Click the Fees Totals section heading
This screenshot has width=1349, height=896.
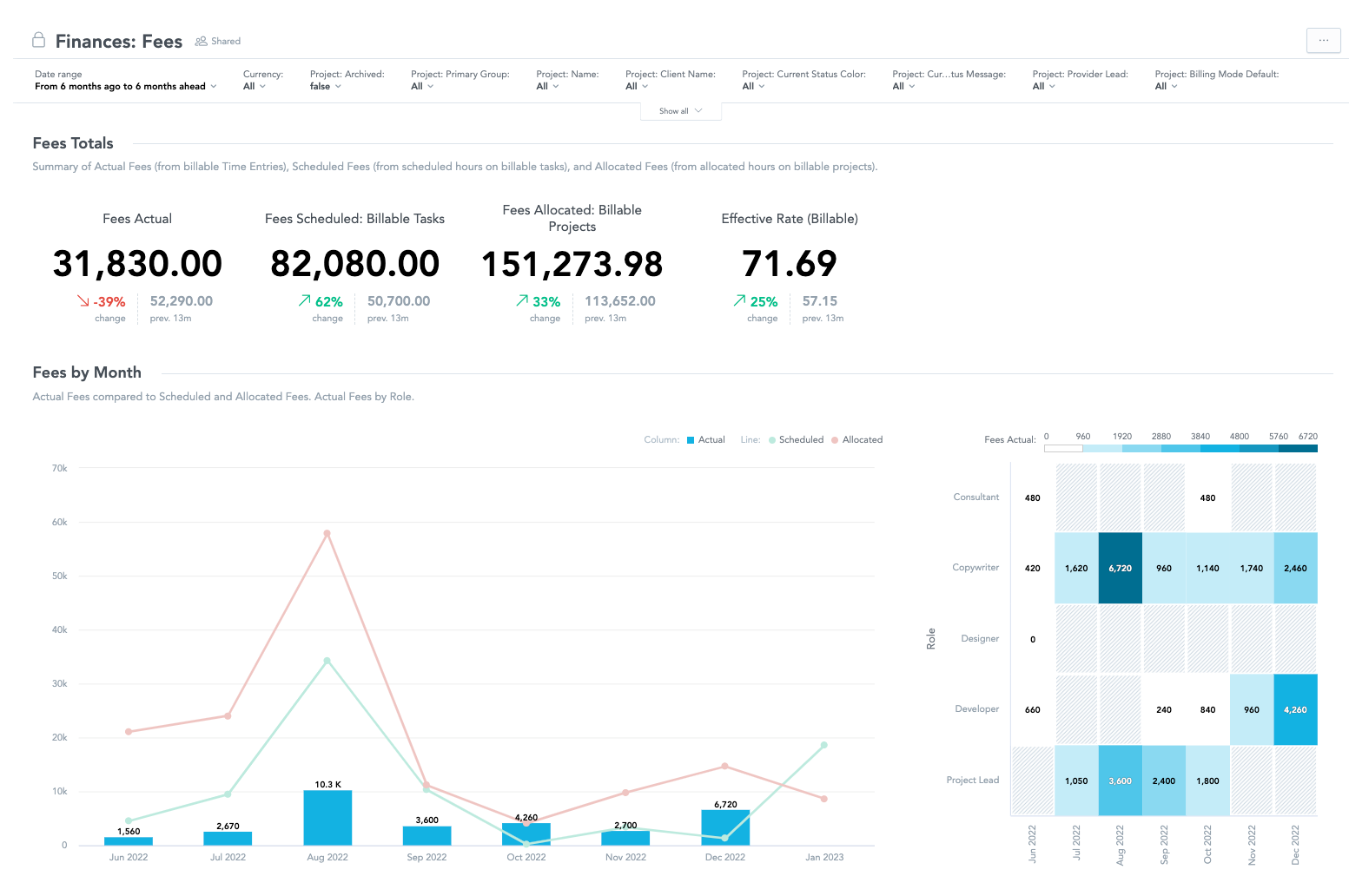[72, 142]
